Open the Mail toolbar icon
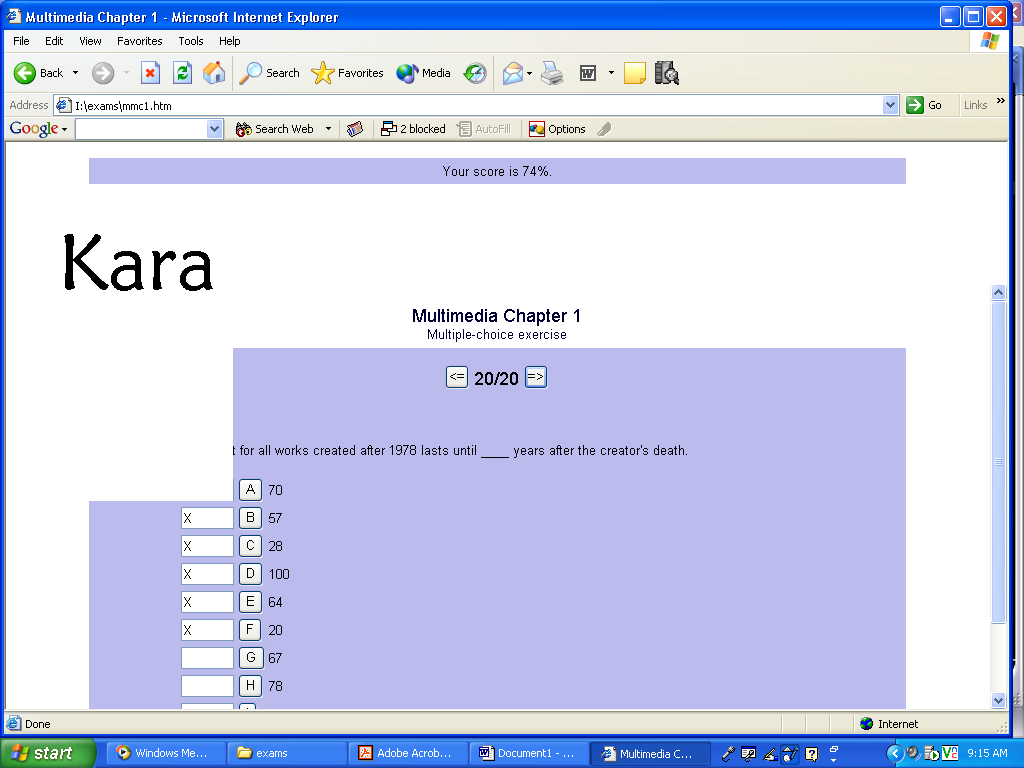This screenshot has height=768, width=1024. pyautogui.click(x=513, y=73)
